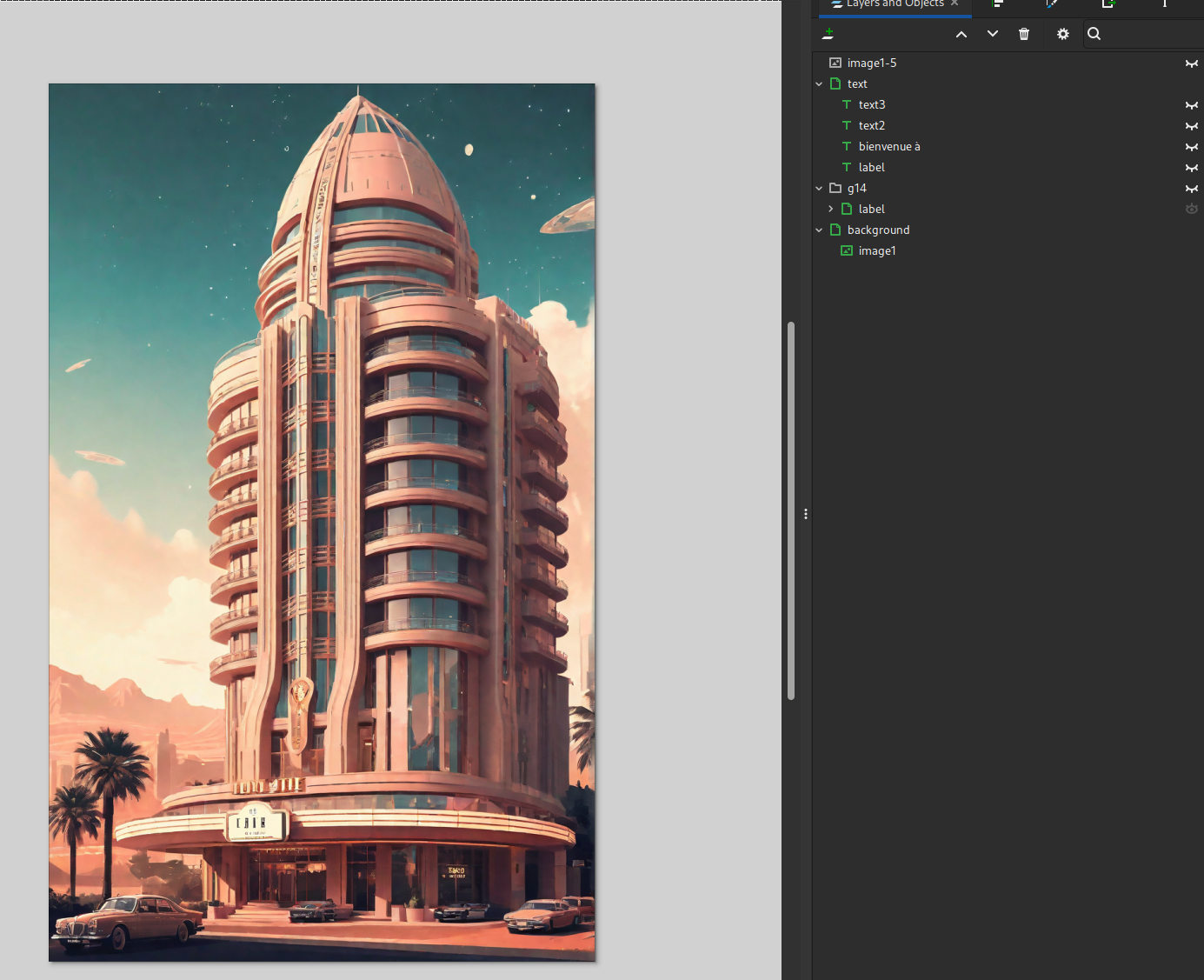Switch to the Layers and Objects tab
Screen dimensions: 1204x980
click(894, 4)
